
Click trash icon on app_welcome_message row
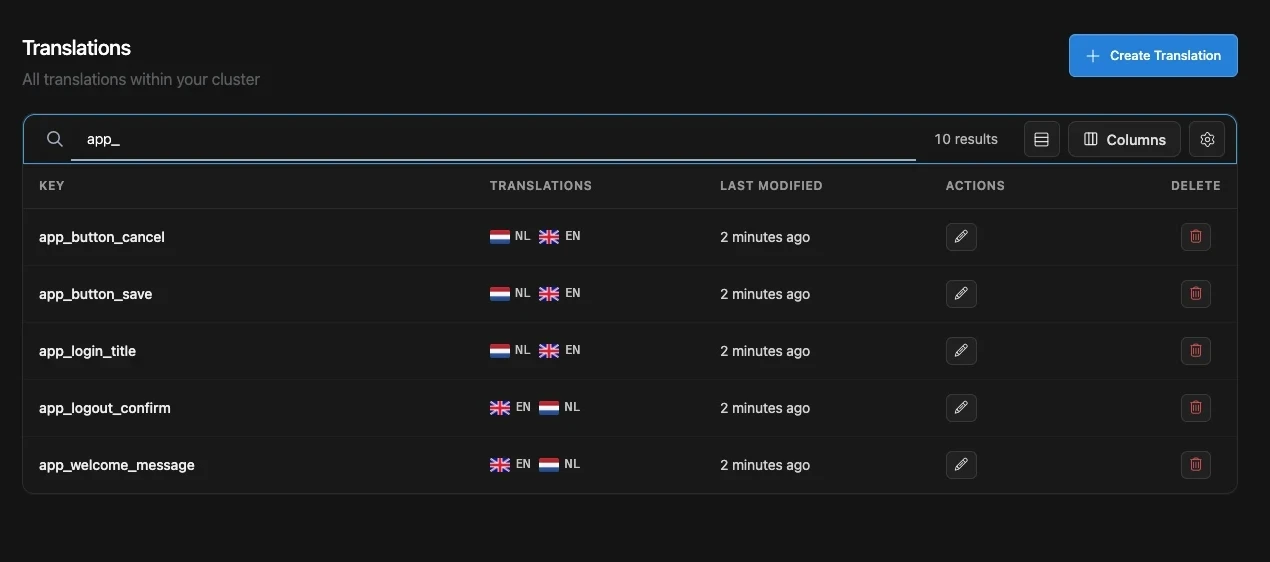point(1195,465)
